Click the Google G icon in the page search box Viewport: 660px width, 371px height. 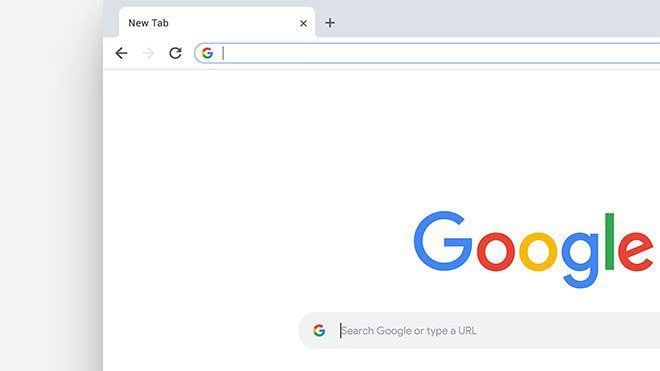pos(319,331)
